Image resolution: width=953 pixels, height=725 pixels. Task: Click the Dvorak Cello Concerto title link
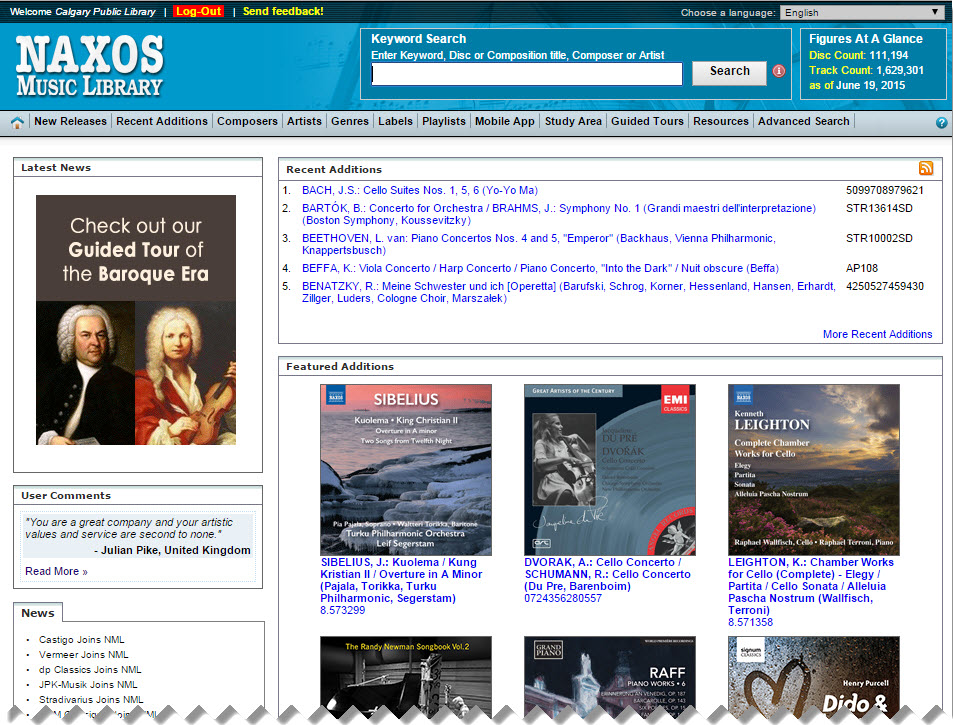point(608,574)
